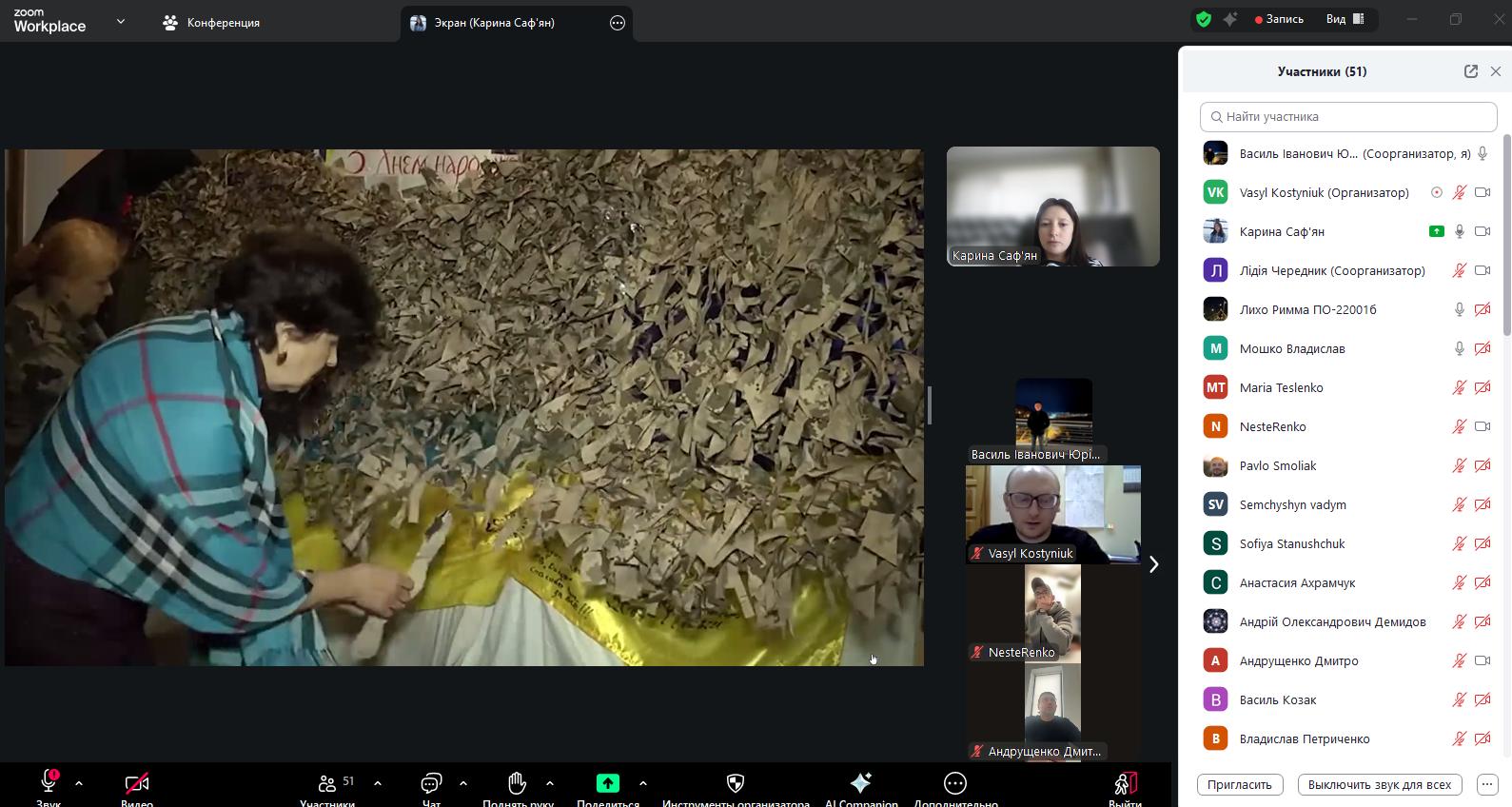Image resolution: width=1512 pixels, height=807 pixels.
Task: Click Поднять руку raise hand button
Action: [x=518, y=788]
